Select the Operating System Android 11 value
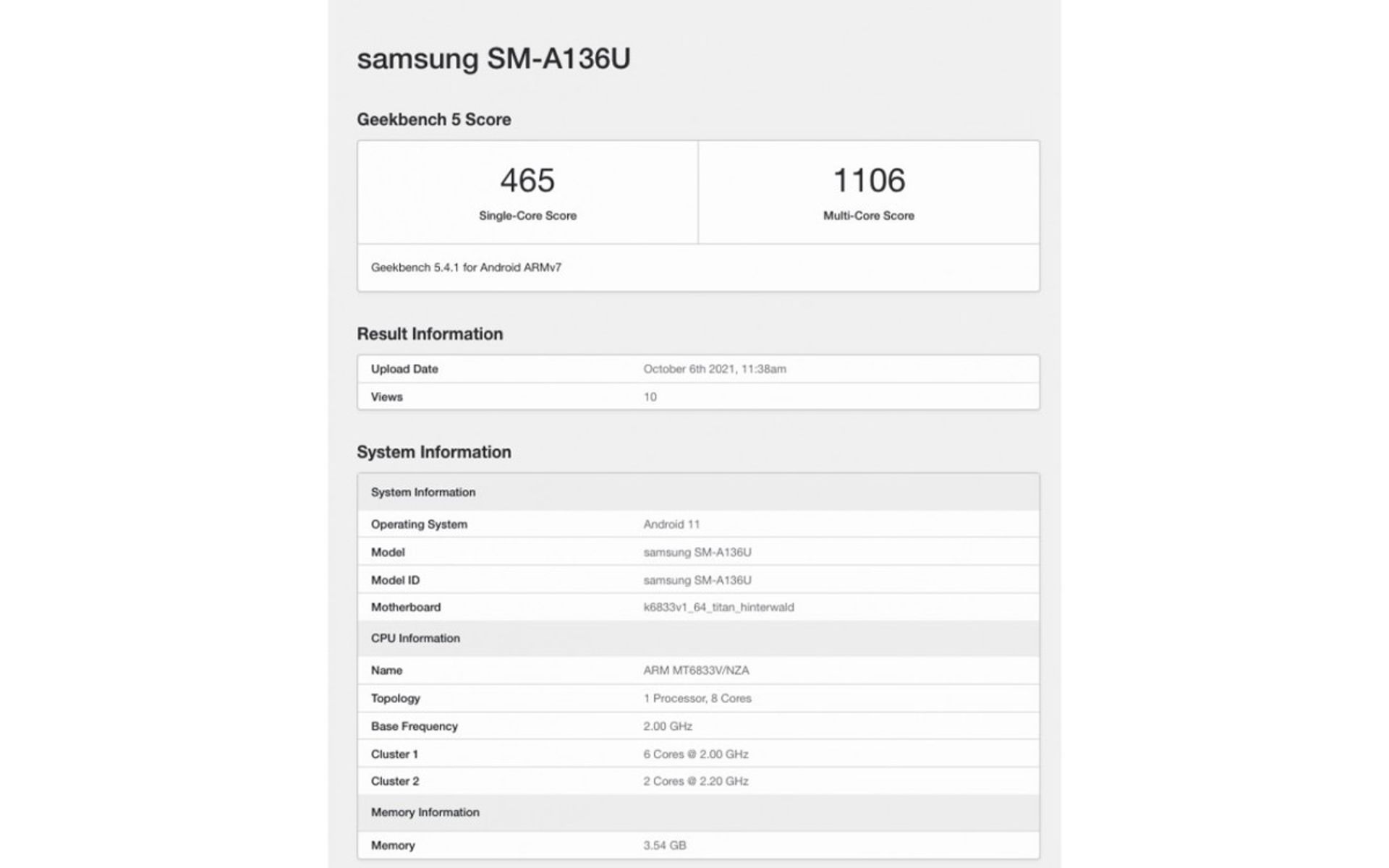This screenshot has height=868, width=1389. [x=671, y=524]
